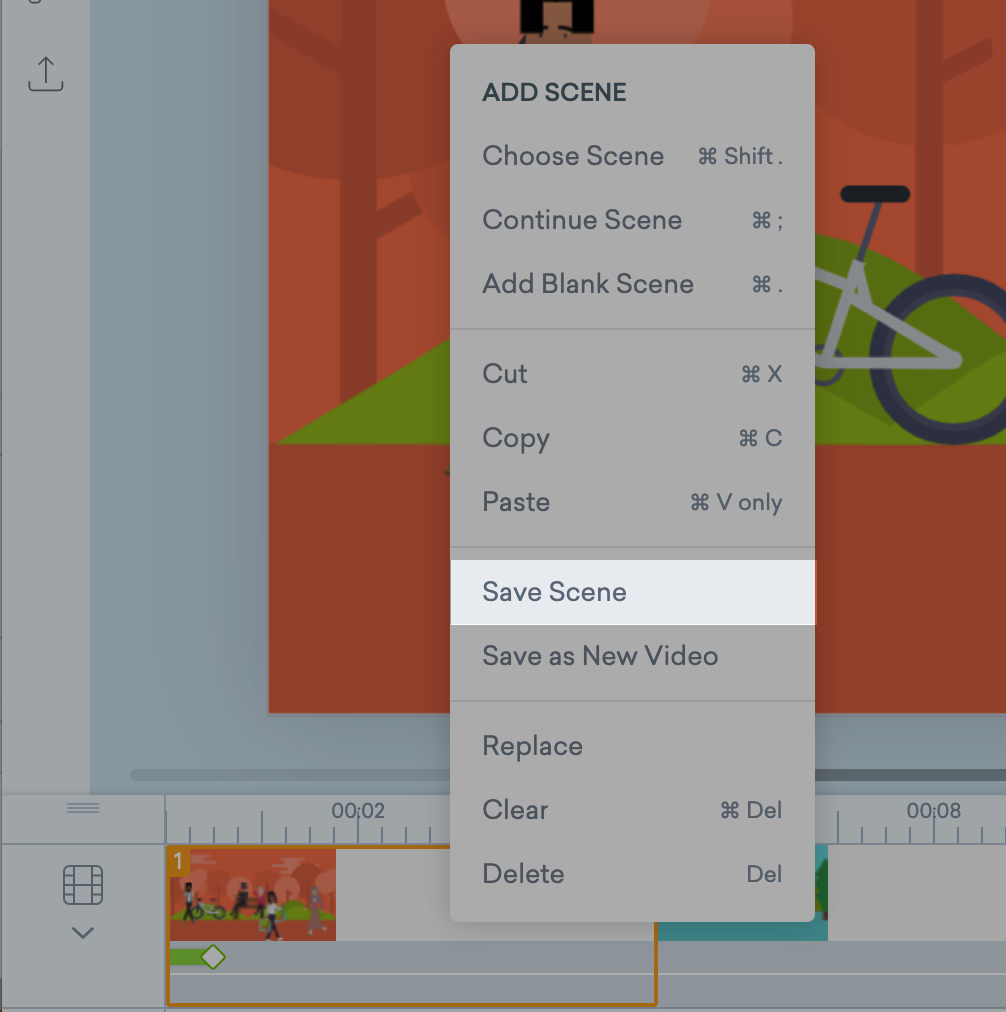Click the export/share icon in the left sidebar

[x=45, y=74]
